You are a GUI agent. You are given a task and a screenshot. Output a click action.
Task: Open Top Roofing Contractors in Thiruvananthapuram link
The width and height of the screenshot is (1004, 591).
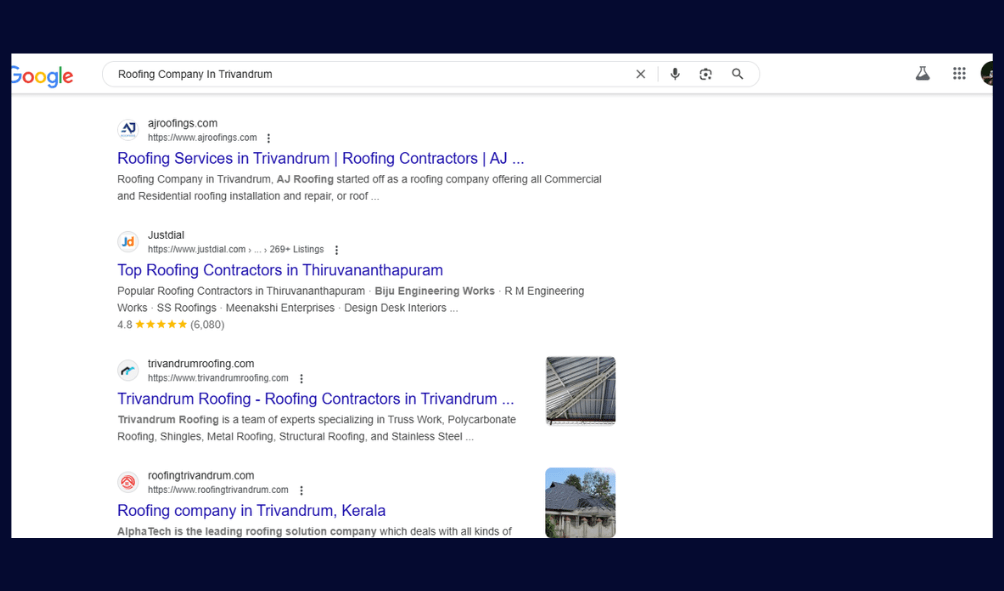(x=280, y=270)
